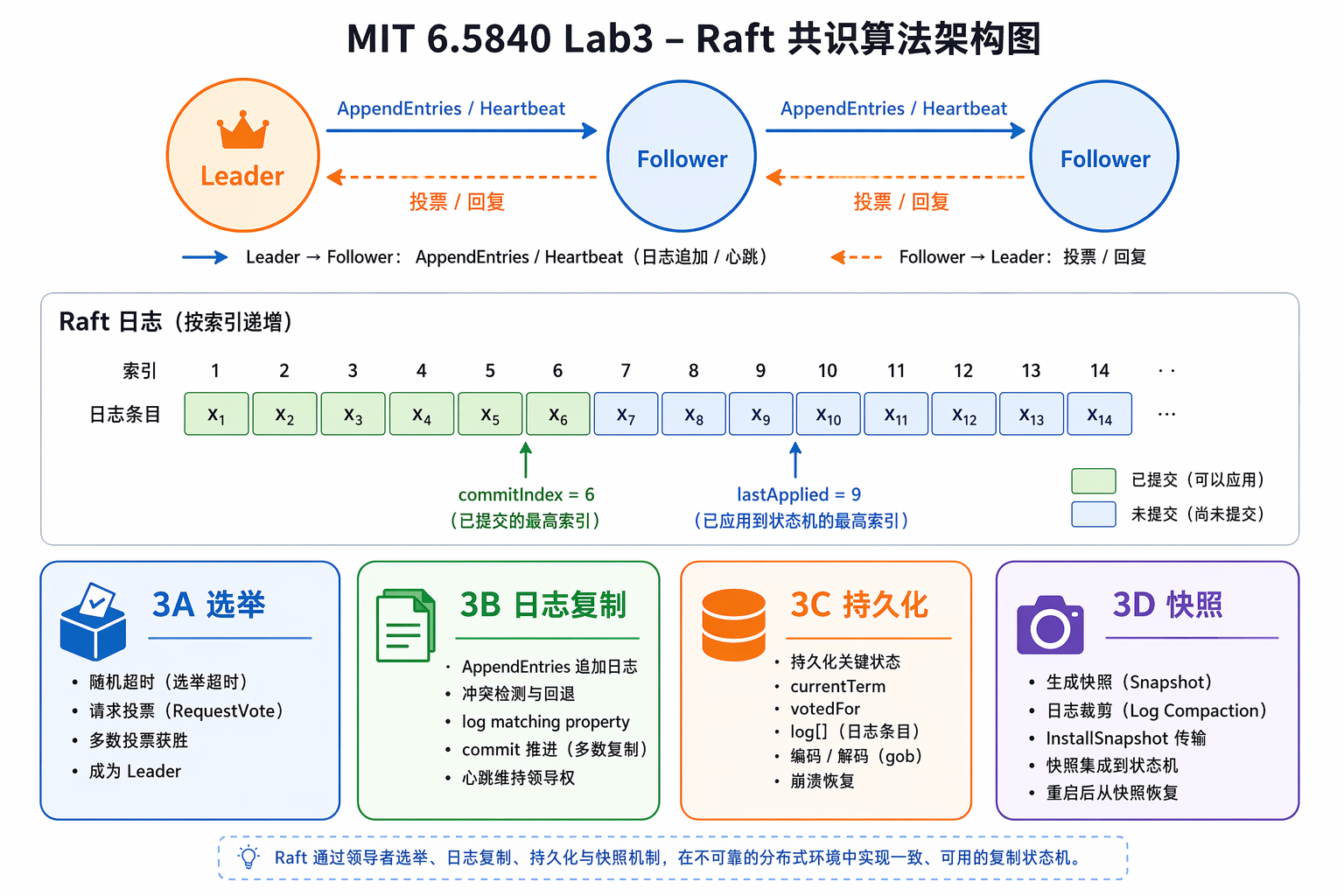Select log entry cell x1
Image resolution: width=1344 pixels, height=896 pixels.
(x=217, y=414)
